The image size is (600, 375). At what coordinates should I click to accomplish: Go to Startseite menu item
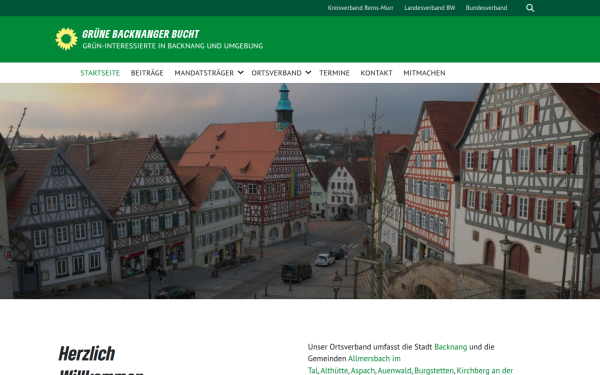click(x=100, y=73)
